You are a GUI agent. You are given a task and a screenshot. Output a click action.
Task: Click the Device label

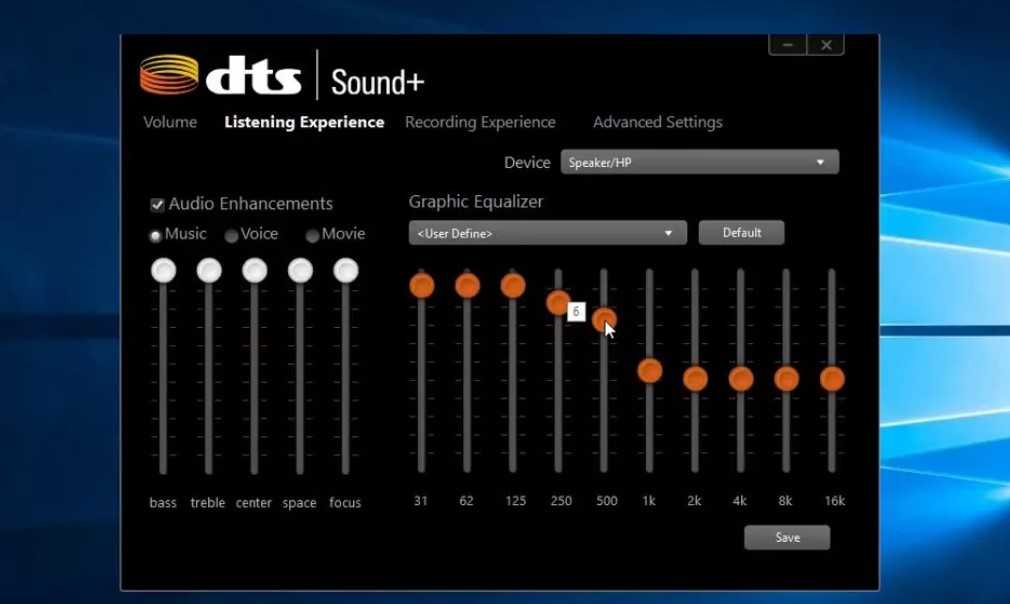(527, 163)
